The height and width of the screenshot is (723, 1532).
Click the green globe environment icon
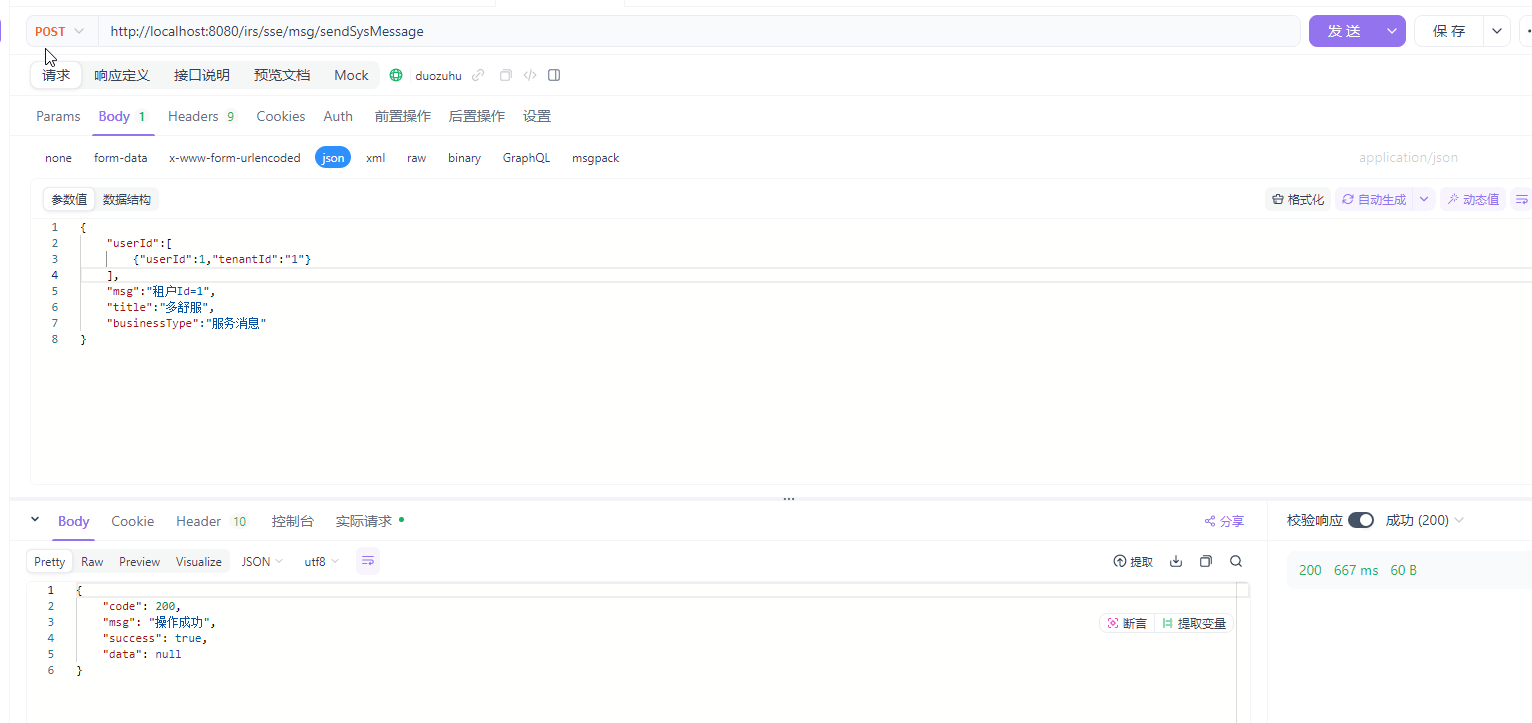click(396, 75)
